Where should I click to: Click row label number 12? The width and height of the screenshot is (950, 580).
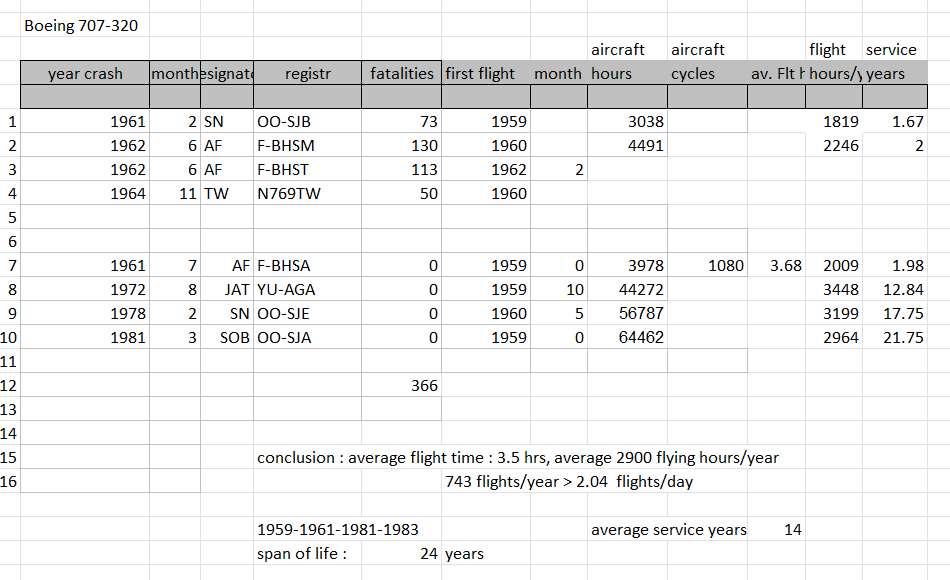coord(8,385)
